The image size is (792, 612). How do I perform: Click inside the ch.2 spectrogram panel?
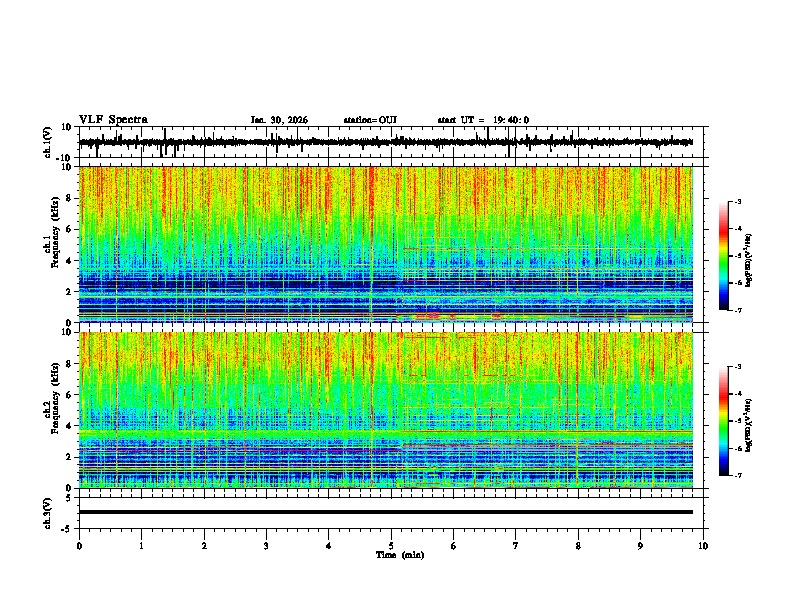tap(385, 410)
